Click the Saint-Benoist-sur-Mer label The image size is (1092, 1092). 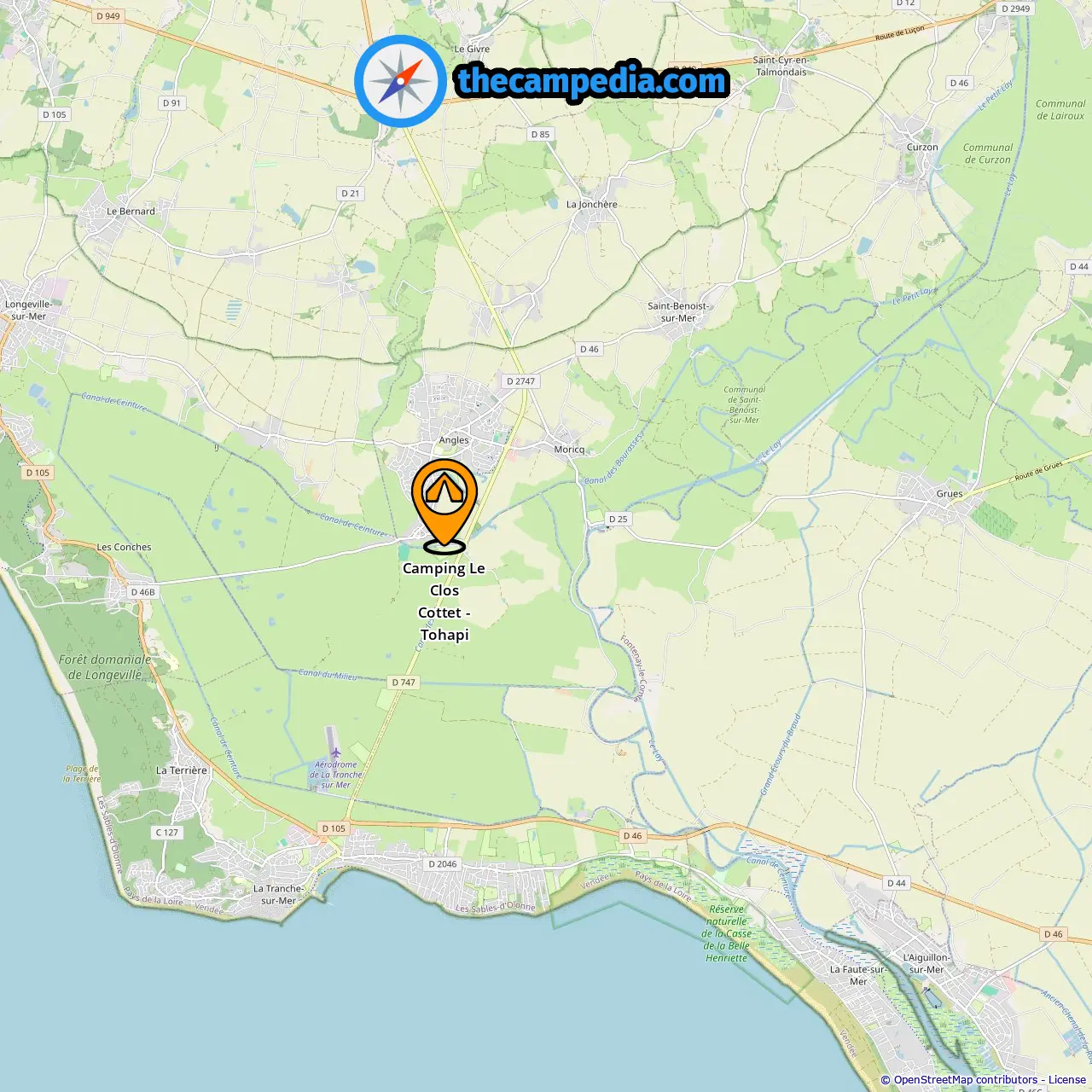(678, 312)
